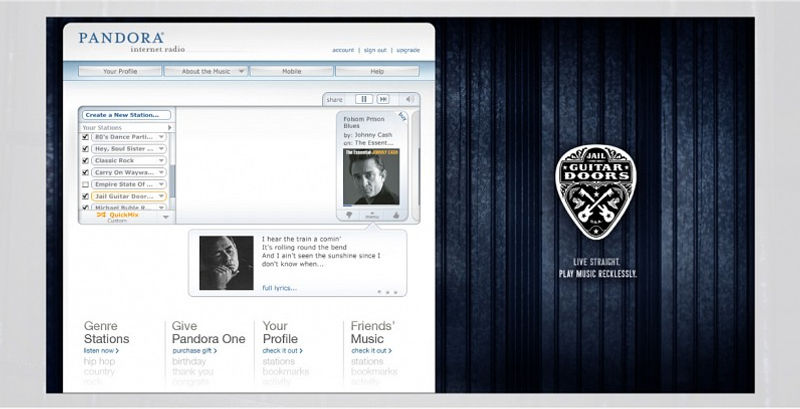The width and height of the screenshot is (800, 409).
Task: Expand the Your Stations arrow
Action: [169, 127]
